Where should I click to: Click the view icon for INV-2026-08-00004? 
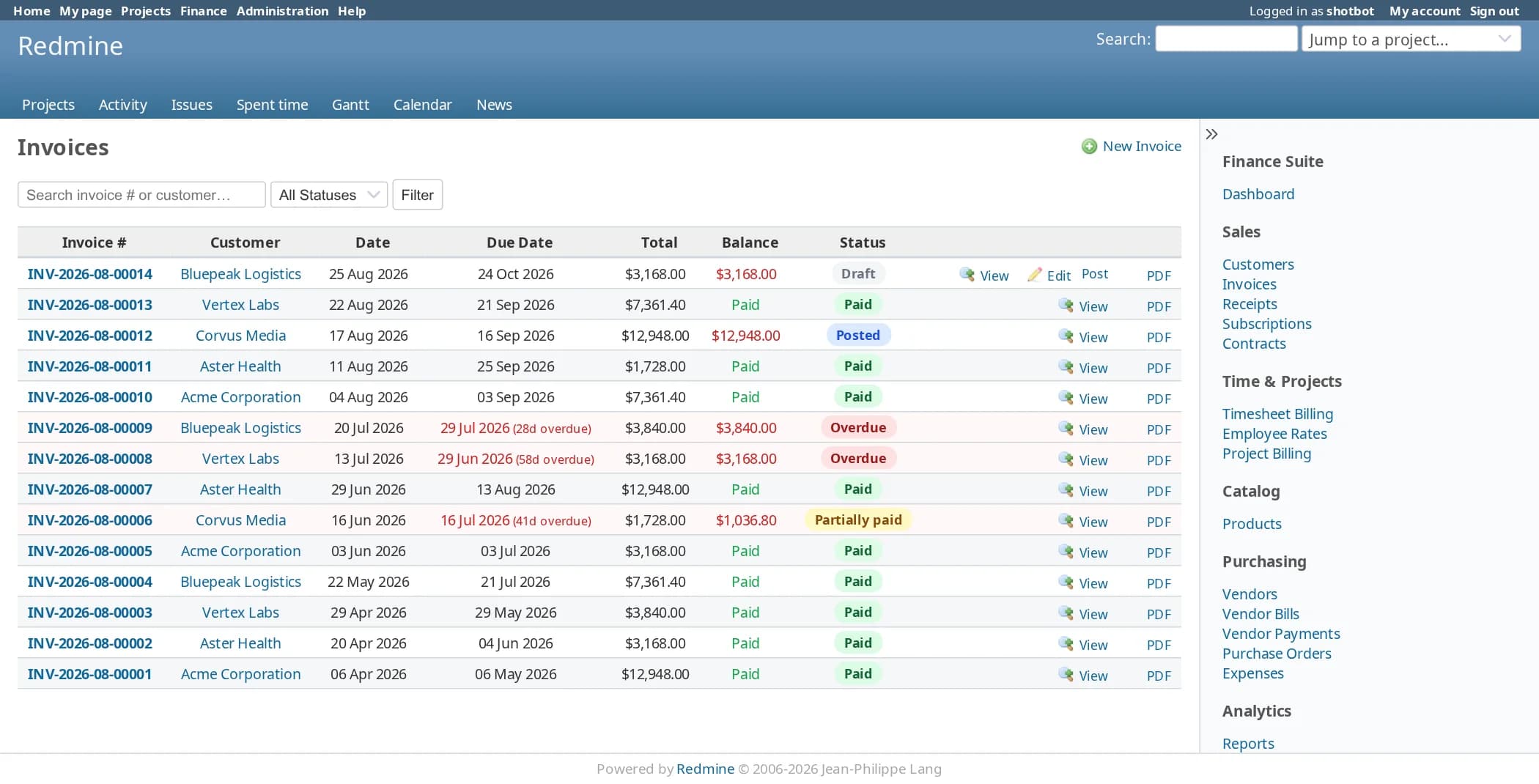(x=1066, y=583)
